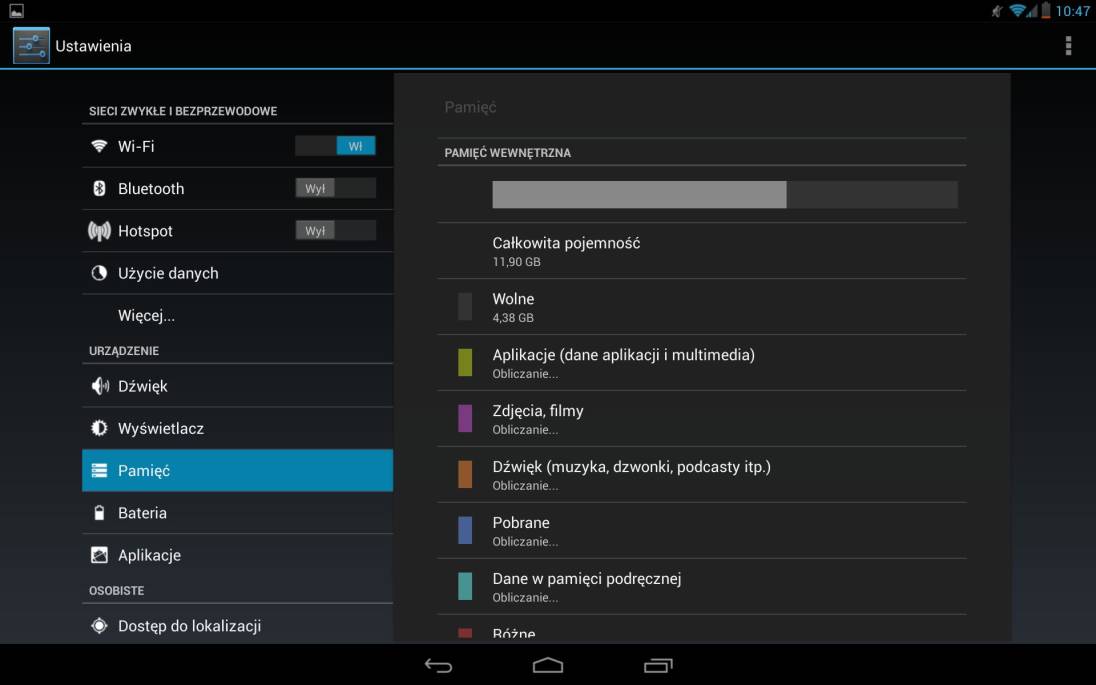
Task: Select the highlighted Pamięć entry
Action: (238, 470)
